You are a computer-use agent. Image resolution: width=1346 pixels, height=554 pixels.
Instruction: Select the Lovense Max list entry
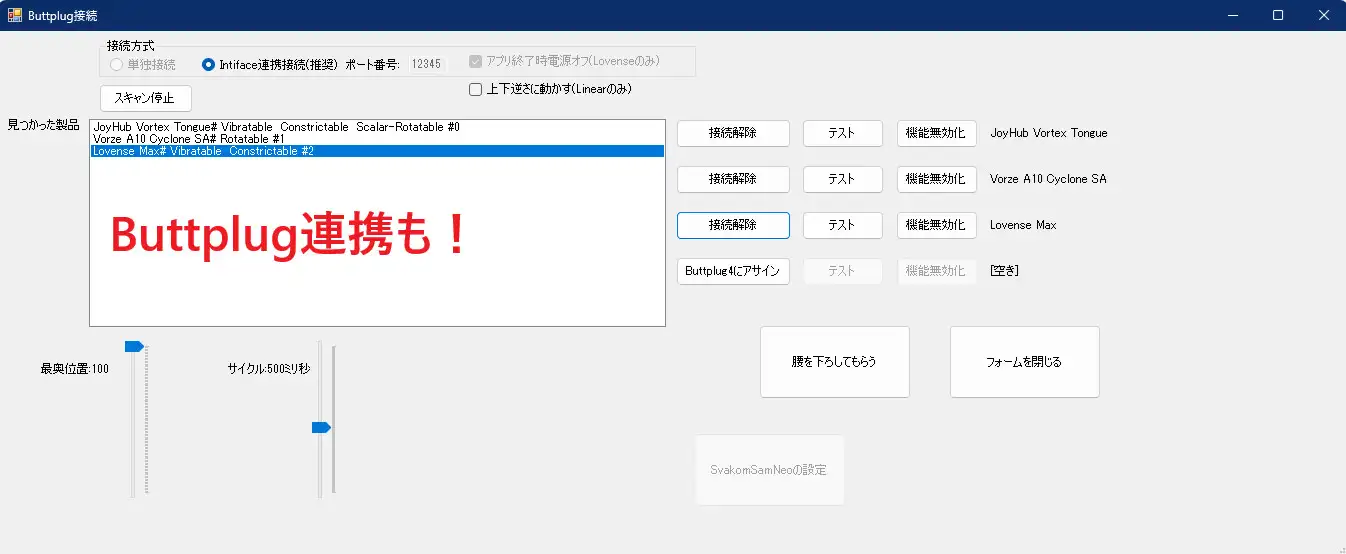[377, 151]
